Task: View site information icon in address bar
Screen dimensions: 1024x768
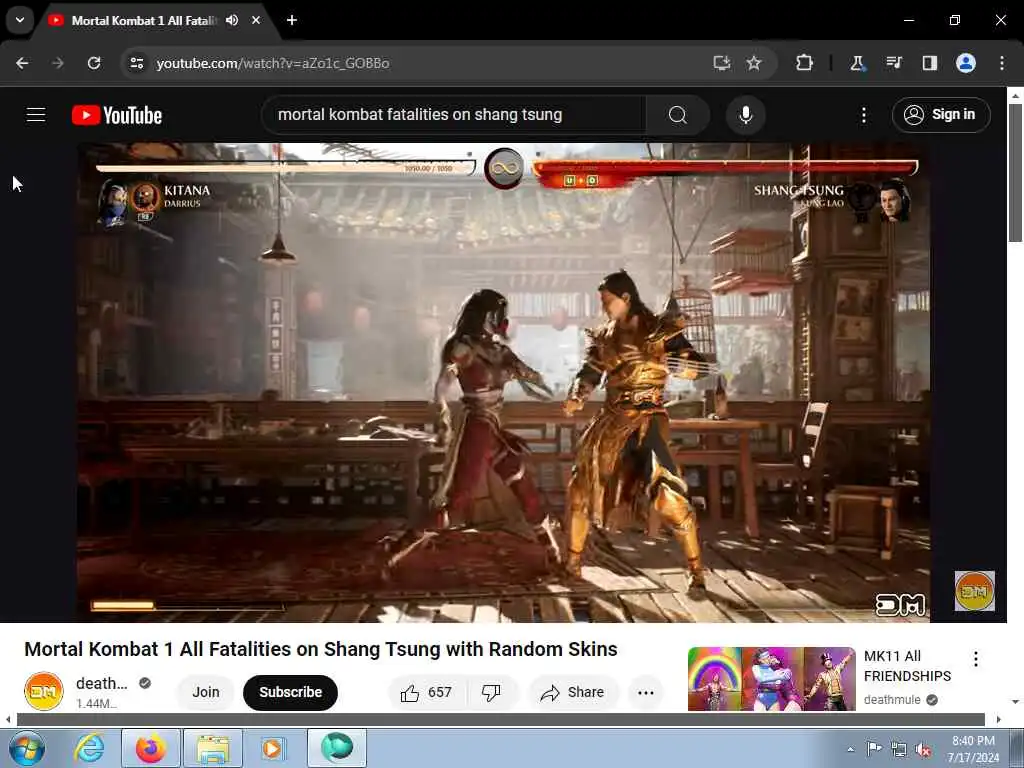Action: tap(136, 63)
